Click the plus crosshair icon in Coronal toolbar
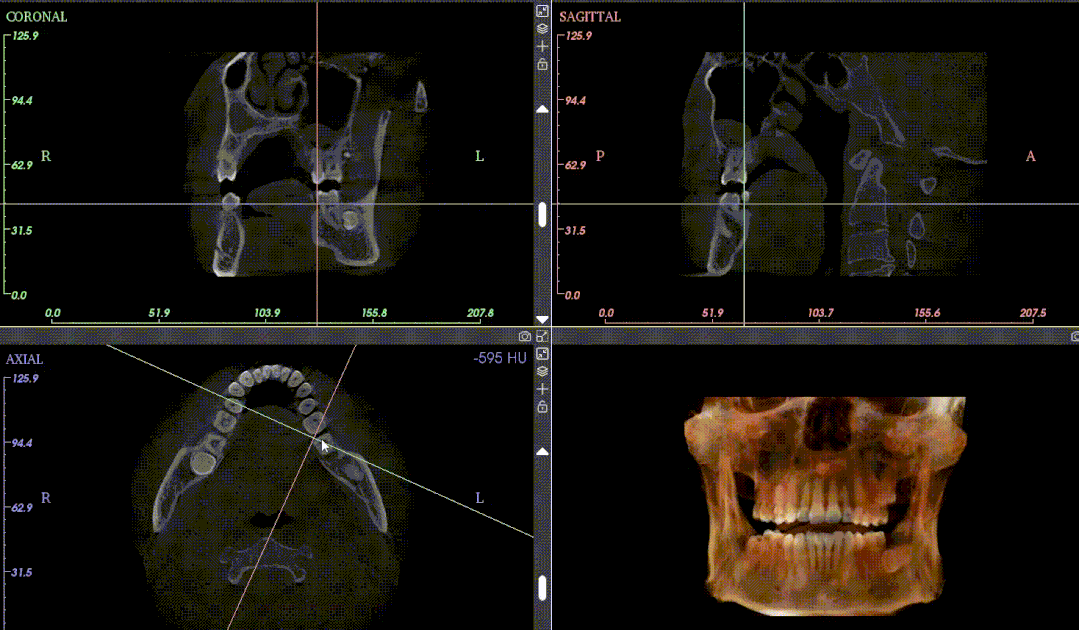 pyautogui.click(x=542, y=46)
